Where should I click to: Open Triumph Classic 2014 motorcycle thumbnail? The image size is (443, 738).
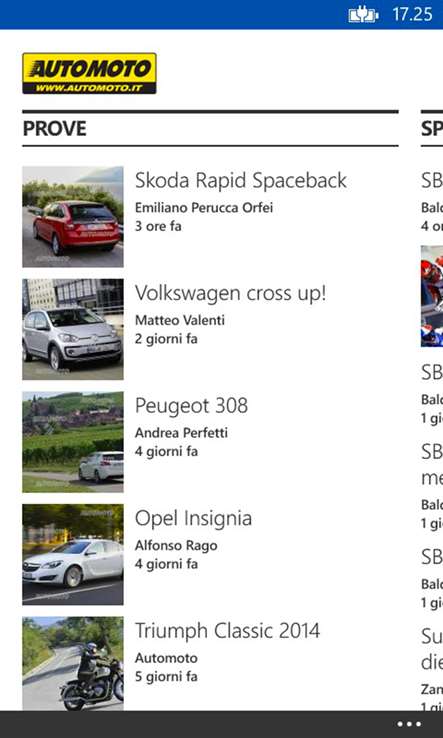tap(73, 664)
